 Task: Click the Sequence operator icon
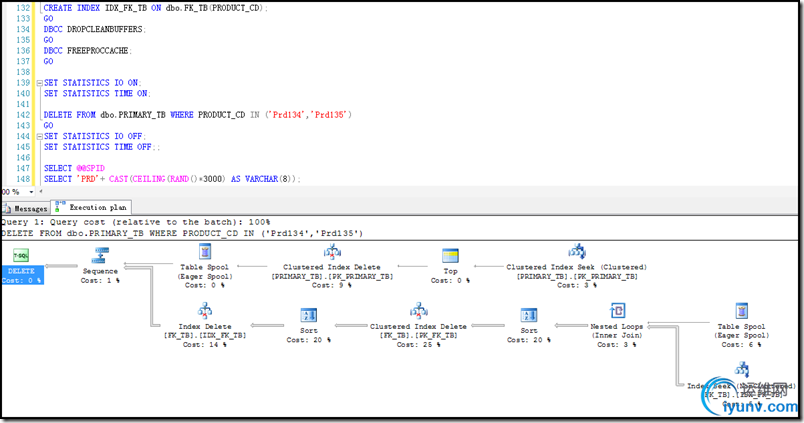pyautogui.click(x=100, y=255)
